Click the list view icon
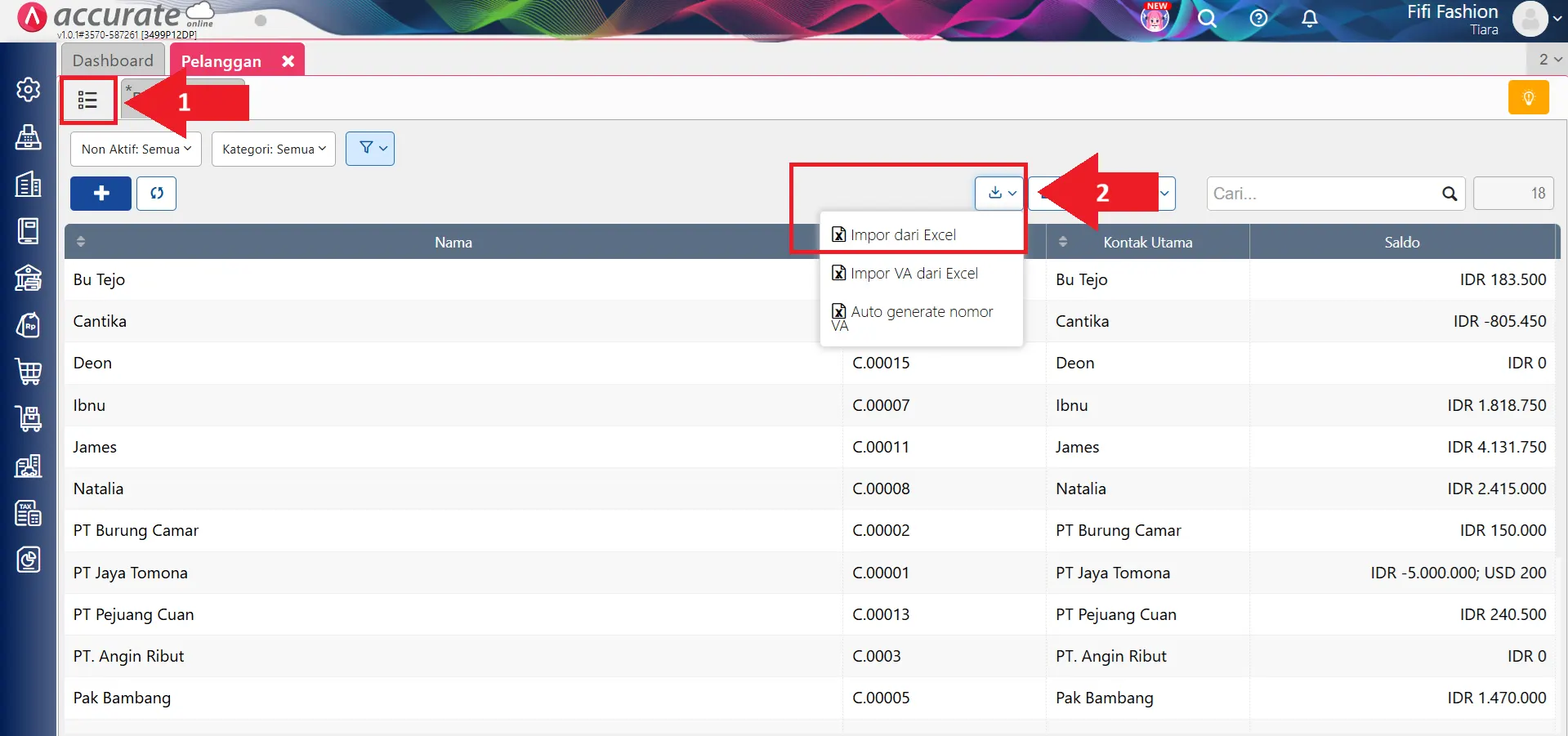Screen dimensions: 1568x736 pos(87,100)
